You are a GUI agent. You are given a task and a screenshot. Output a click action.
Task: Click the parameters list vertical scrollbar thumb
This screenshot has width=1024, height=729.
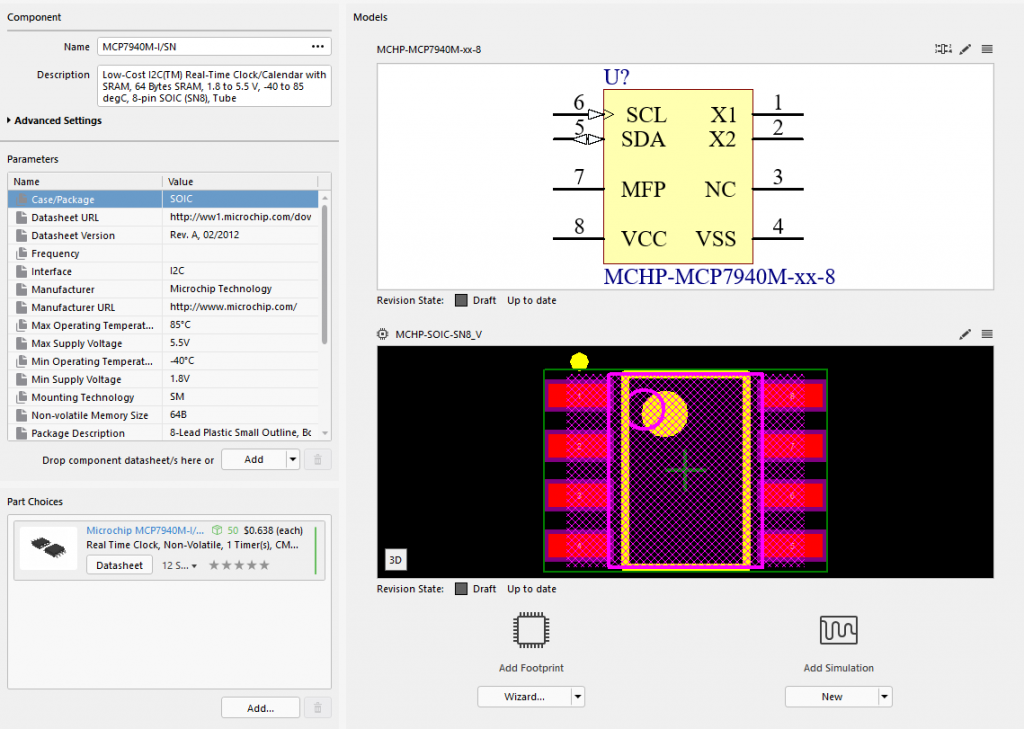tap(325, 274)
